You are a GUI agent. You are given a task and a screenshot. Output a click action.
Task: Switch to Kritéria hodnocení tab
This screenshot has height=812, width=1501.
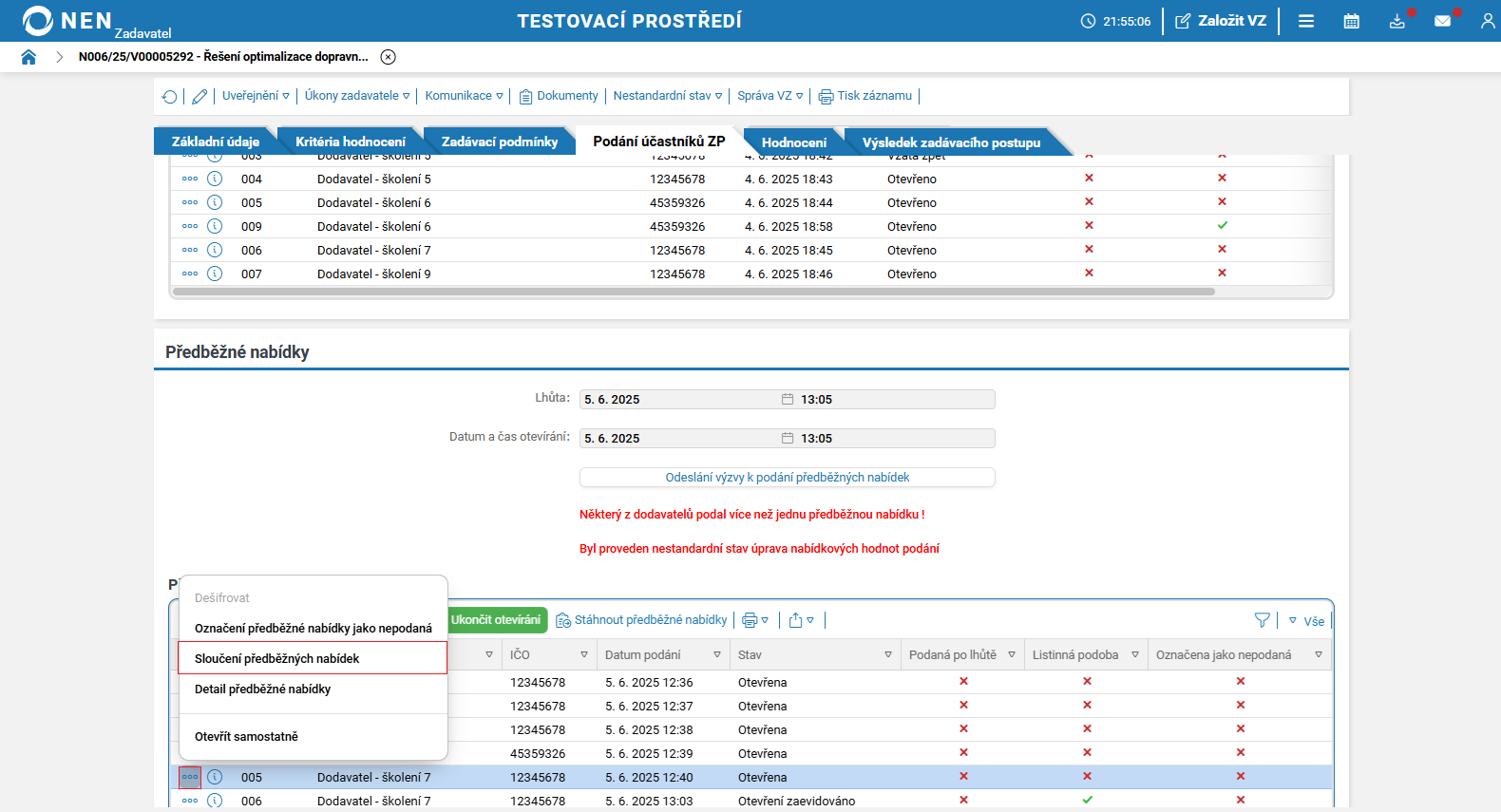[x=351, y=142]
